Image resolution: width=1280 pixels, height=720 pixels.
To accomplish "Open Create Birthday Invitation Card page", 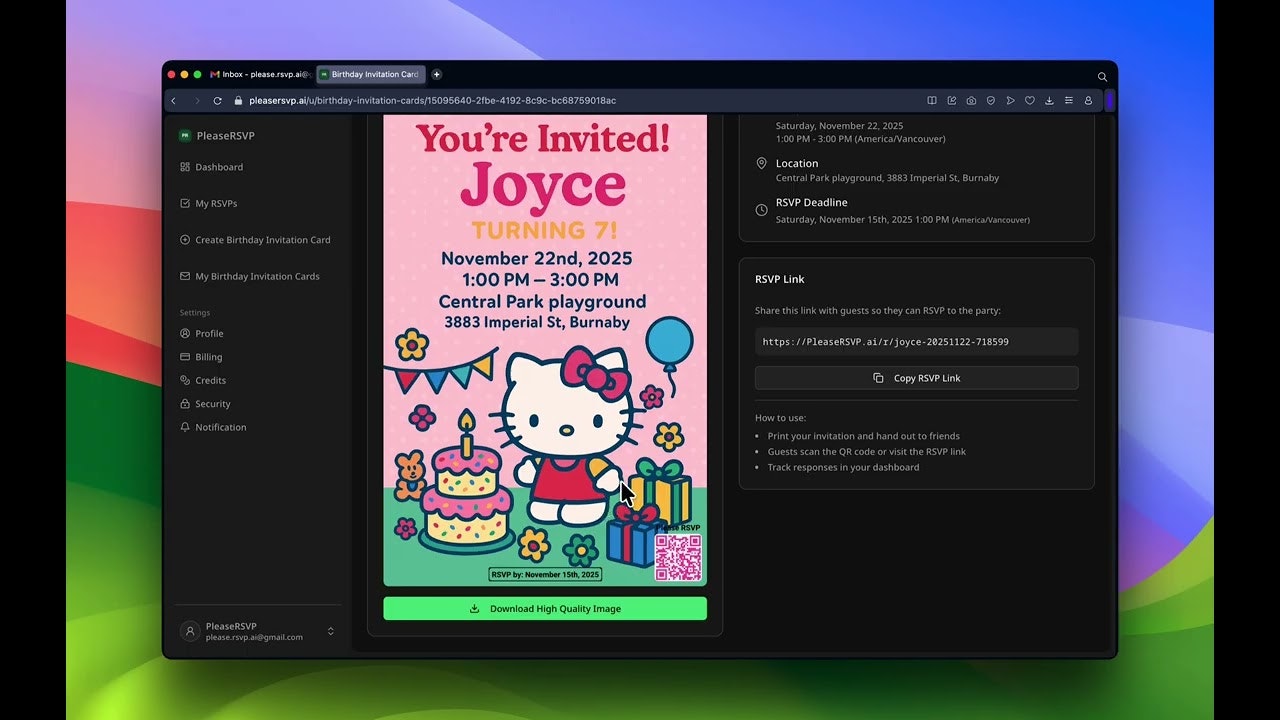I will click(262, 240).
